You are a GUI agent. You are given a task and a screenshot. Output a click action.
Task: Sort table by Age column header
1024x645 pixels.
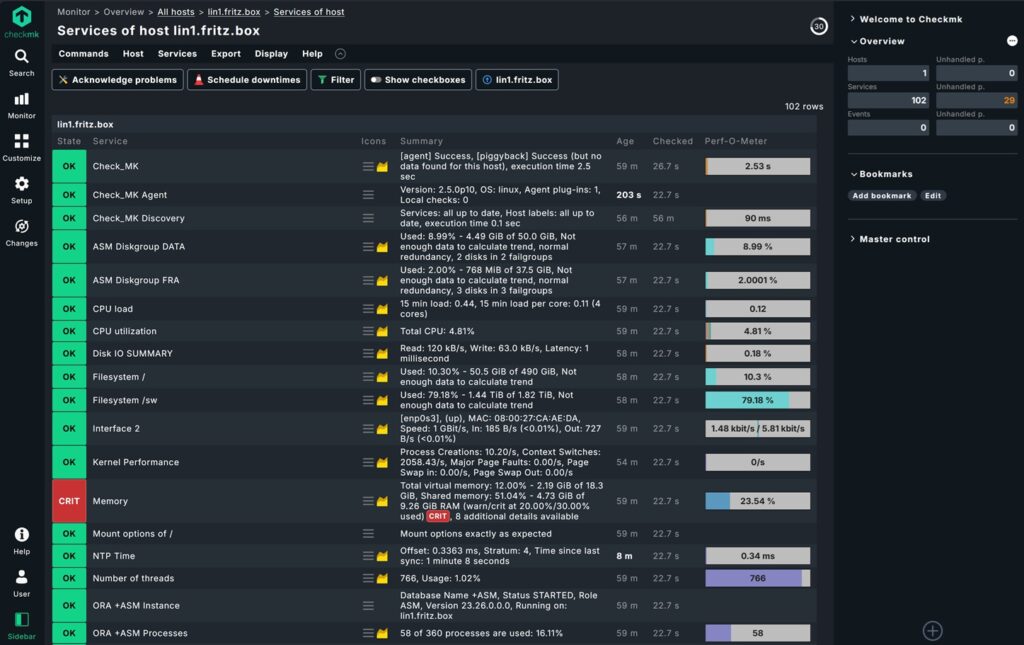(x=625, y=141)
